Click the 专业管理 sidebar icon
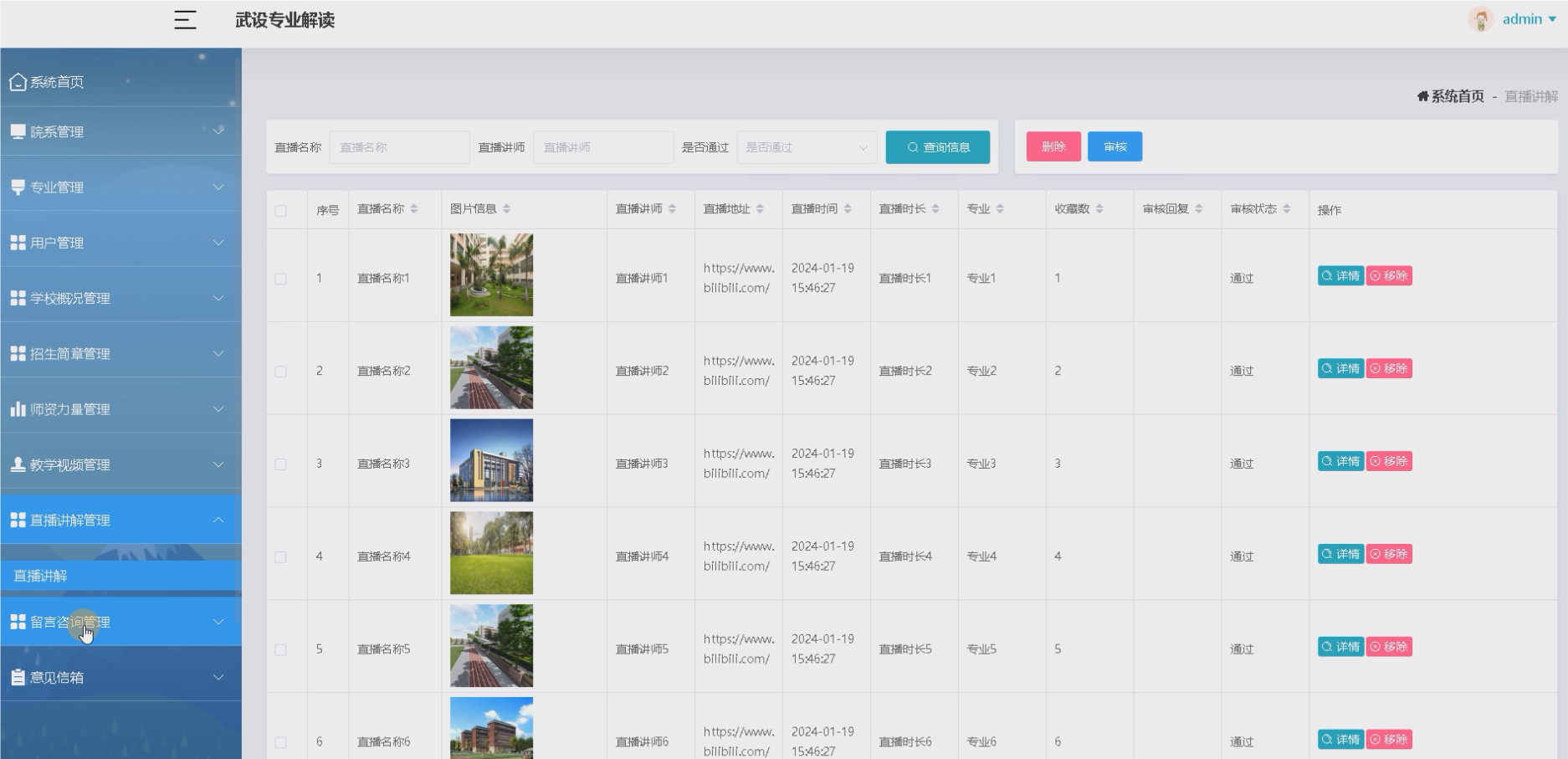The width and height of the screenshot is (1568, 759). click(x=18, y=187)
